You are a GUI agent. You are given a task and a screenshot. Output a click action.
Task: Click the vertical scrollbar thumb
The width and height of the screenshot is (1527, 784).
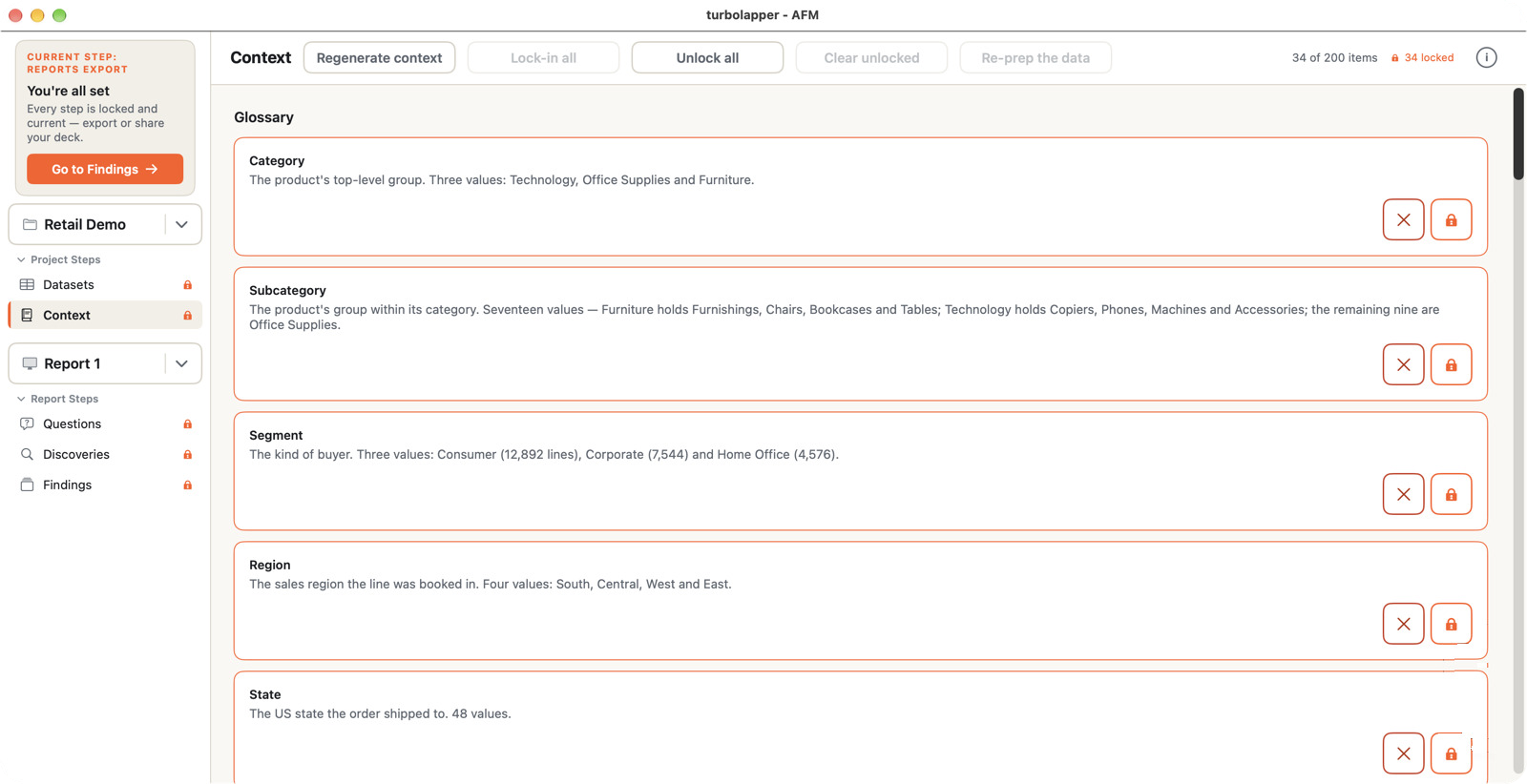pos(1518,134)
